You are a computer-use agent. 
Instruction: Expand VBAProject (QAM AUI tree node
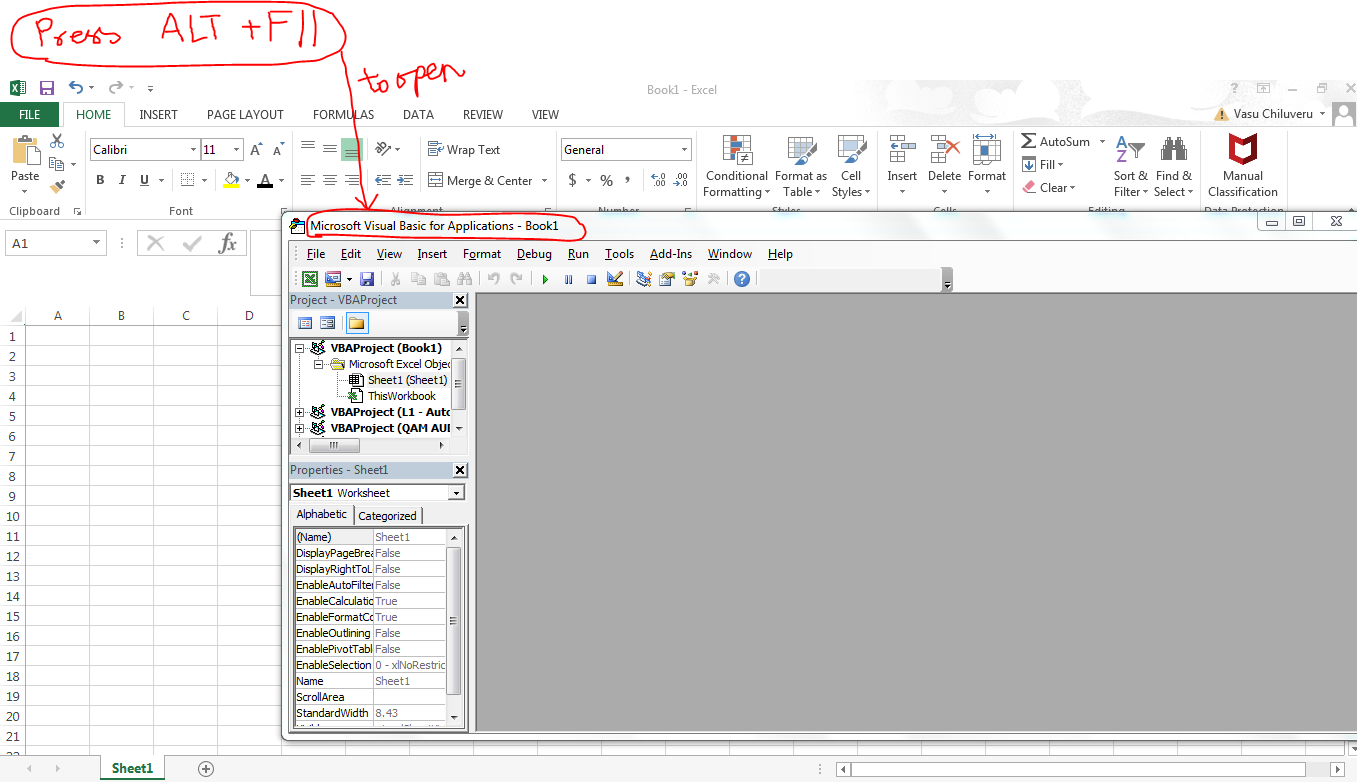click(300, 428)
